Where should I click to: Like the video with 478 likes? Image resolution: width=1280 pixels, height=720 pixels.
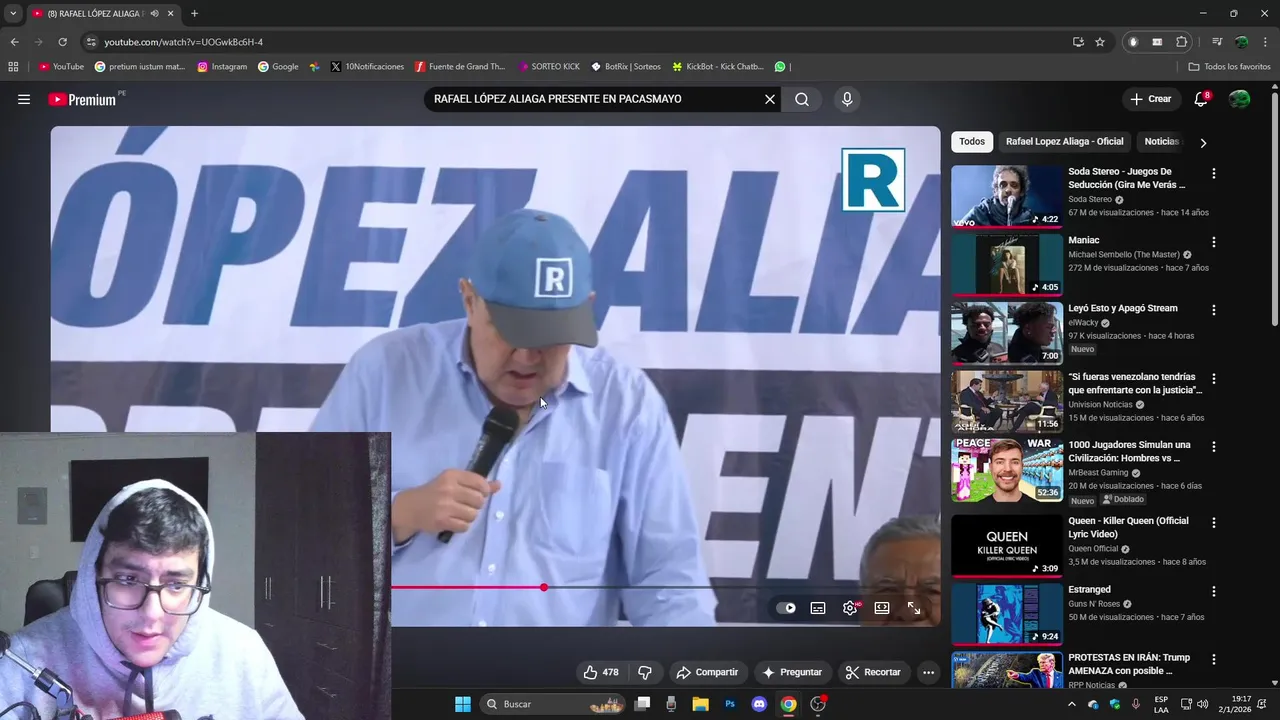click(601, 672)
